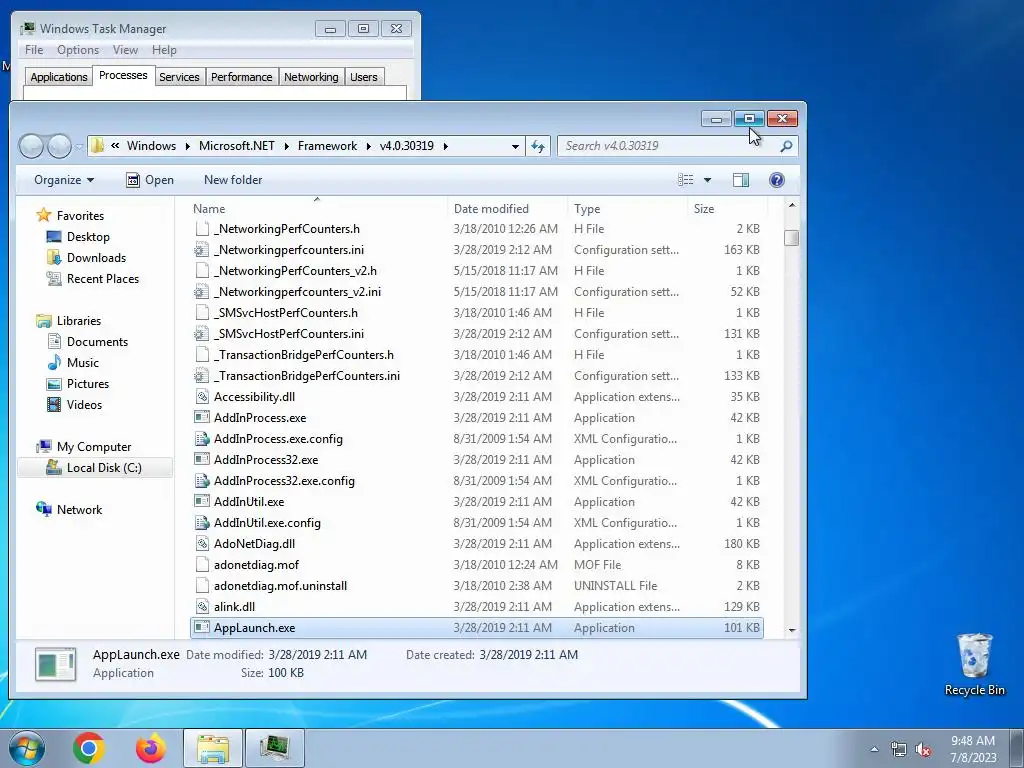Viewport: 1024px width, 768px height.
Task: Expand the v4.0.30319 breadcrumb arrow
Action: (446, 146)
